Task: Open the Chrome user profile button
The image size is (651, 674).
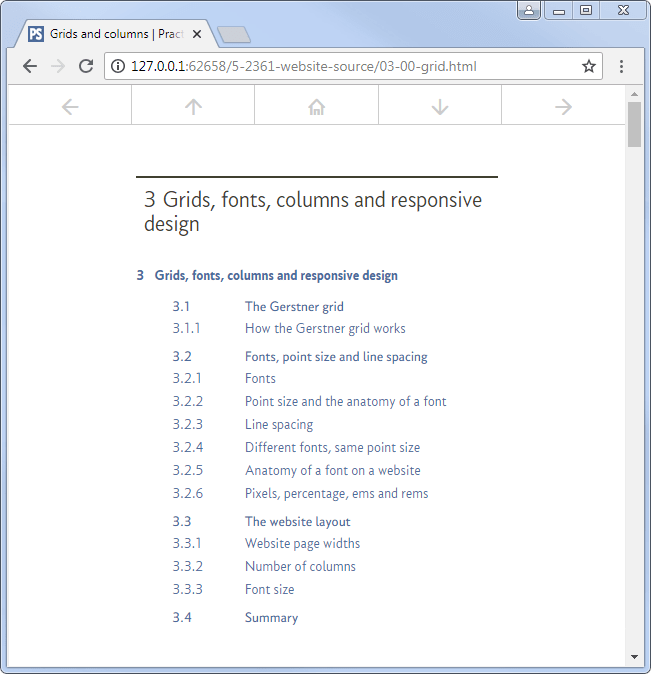Action: [x=529, y=10]
